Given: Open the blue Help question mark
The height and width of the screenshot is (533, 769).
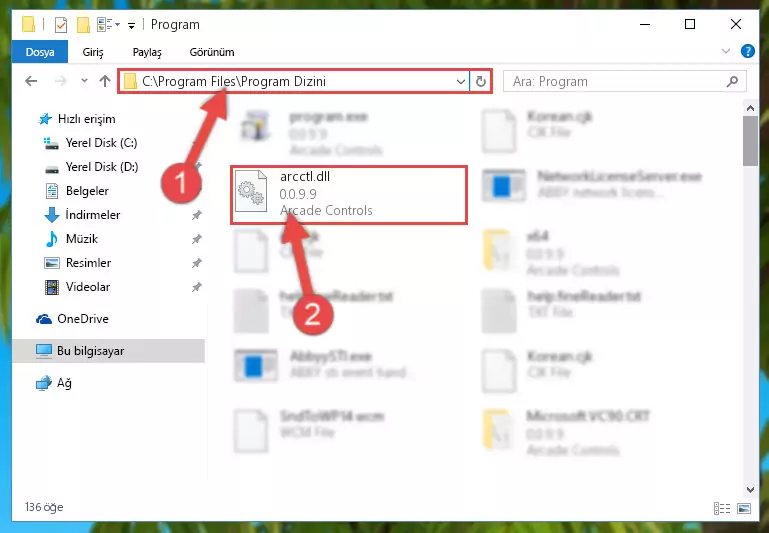Looking at the screenshot, I should (x=747, y=51).
